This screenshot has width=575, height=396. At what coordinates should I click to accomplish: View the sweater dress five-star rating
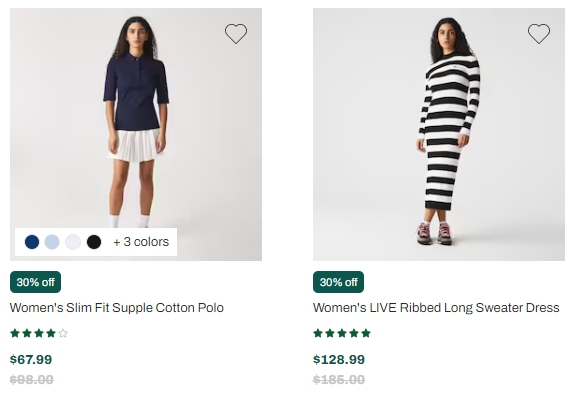[342, 333]
